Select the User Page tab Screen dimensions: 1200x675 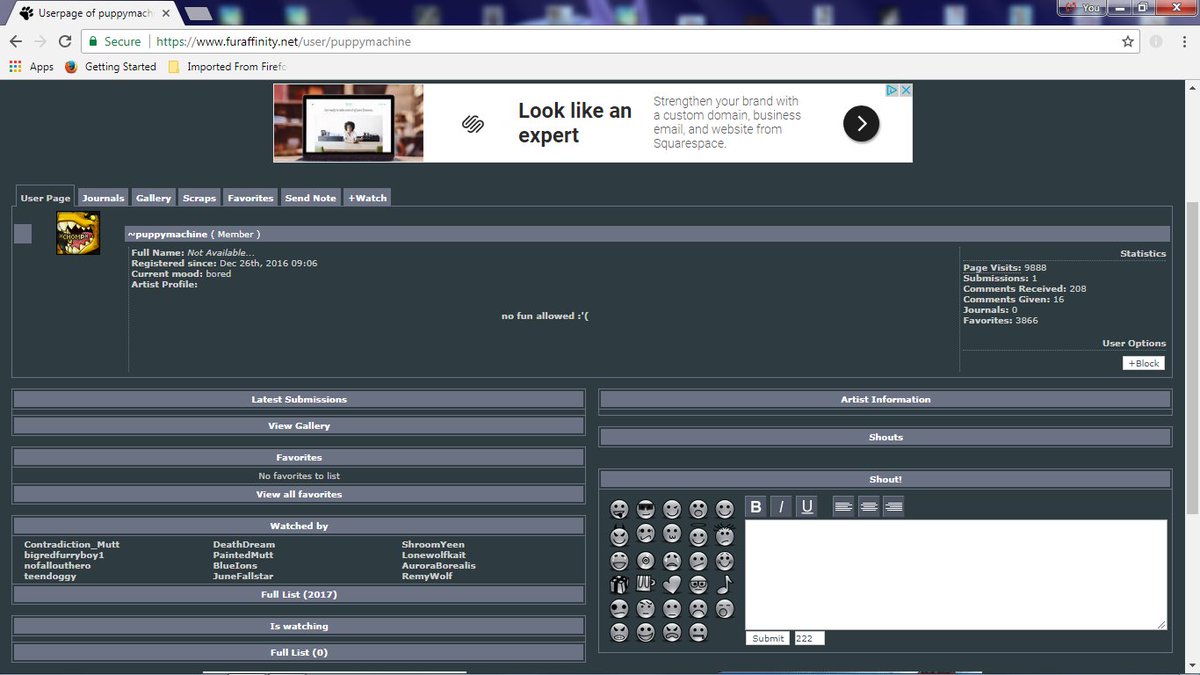click(x=45, y=197)
